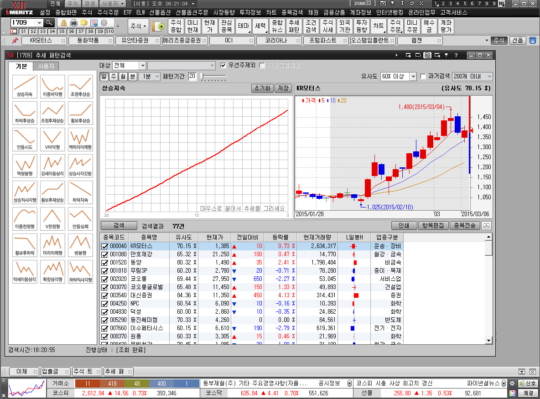Expand the 유사도 60% 이상 dropdown
540x399 pixels.
click(398, 76)
